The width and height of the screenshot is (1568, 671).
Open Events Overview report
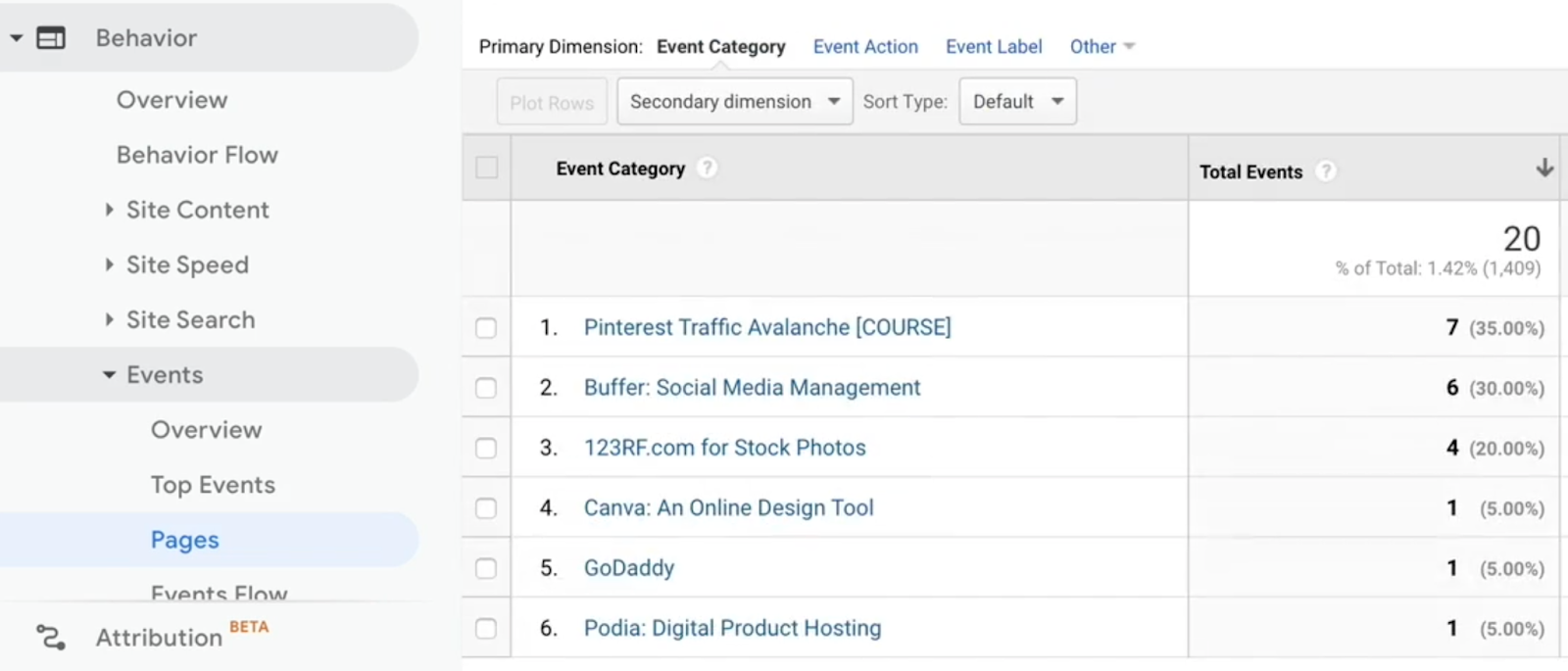point(207,430)
